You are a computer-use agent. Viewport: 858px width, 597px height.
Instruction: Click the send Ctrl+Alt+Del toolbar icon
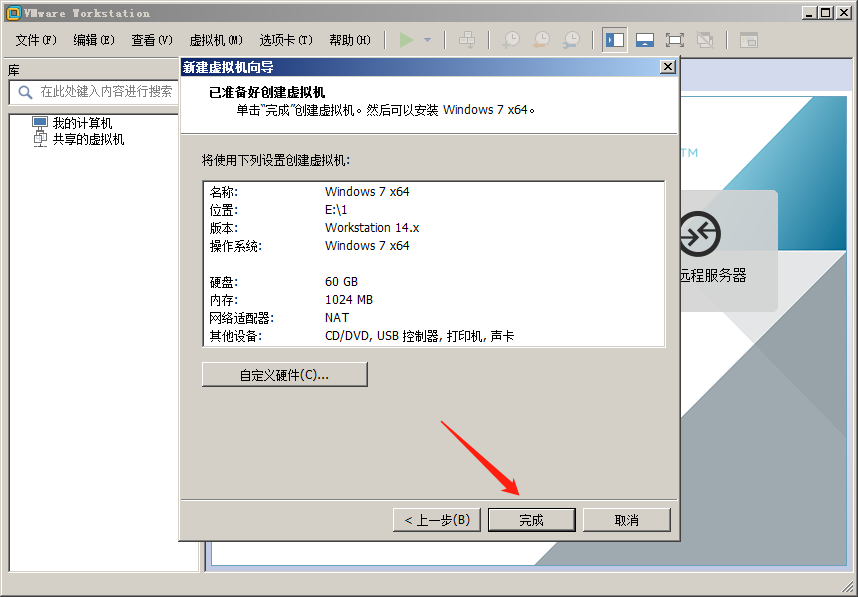[467, 40]
